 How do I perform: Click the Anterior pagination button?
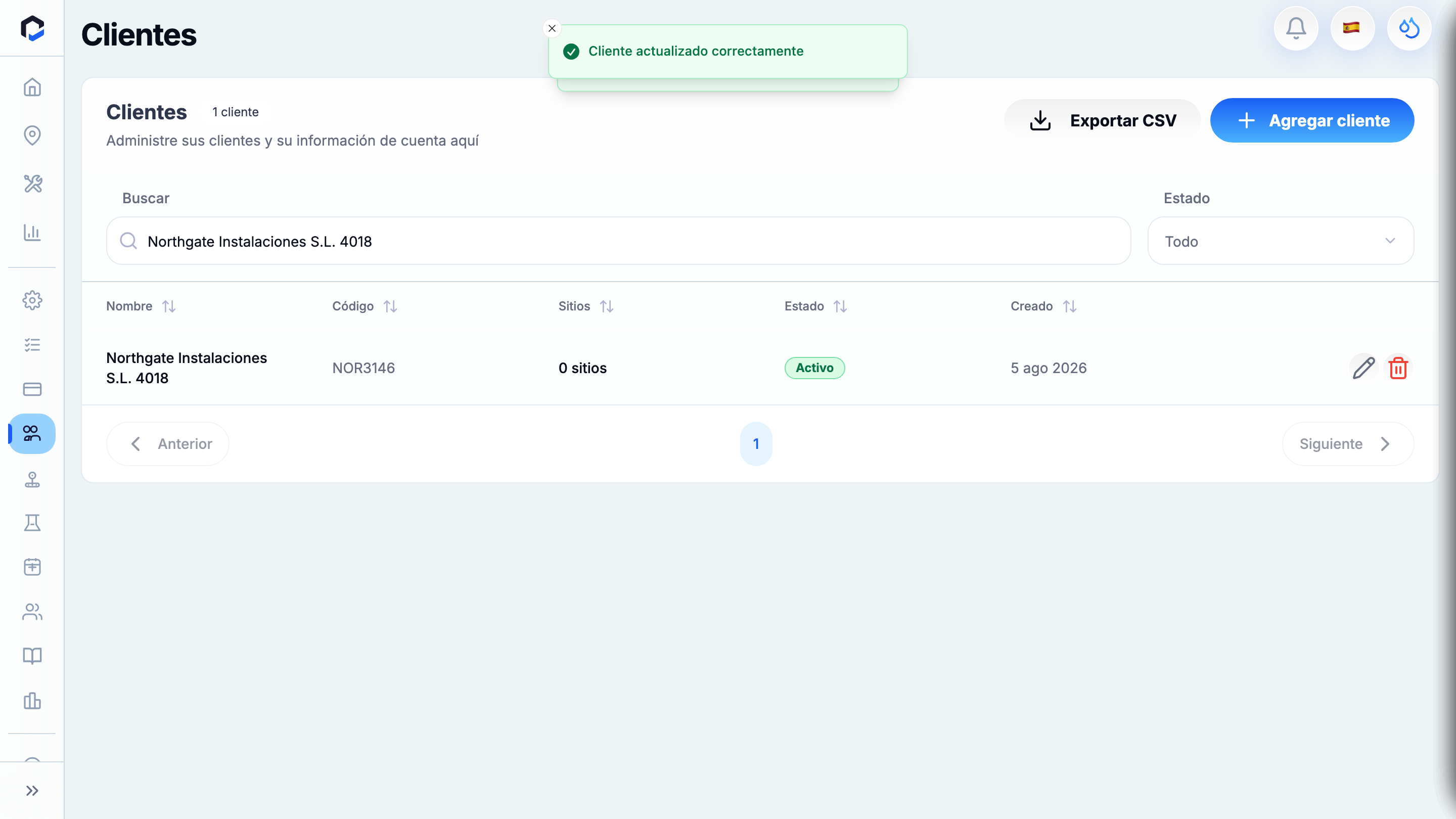(168, 444)
